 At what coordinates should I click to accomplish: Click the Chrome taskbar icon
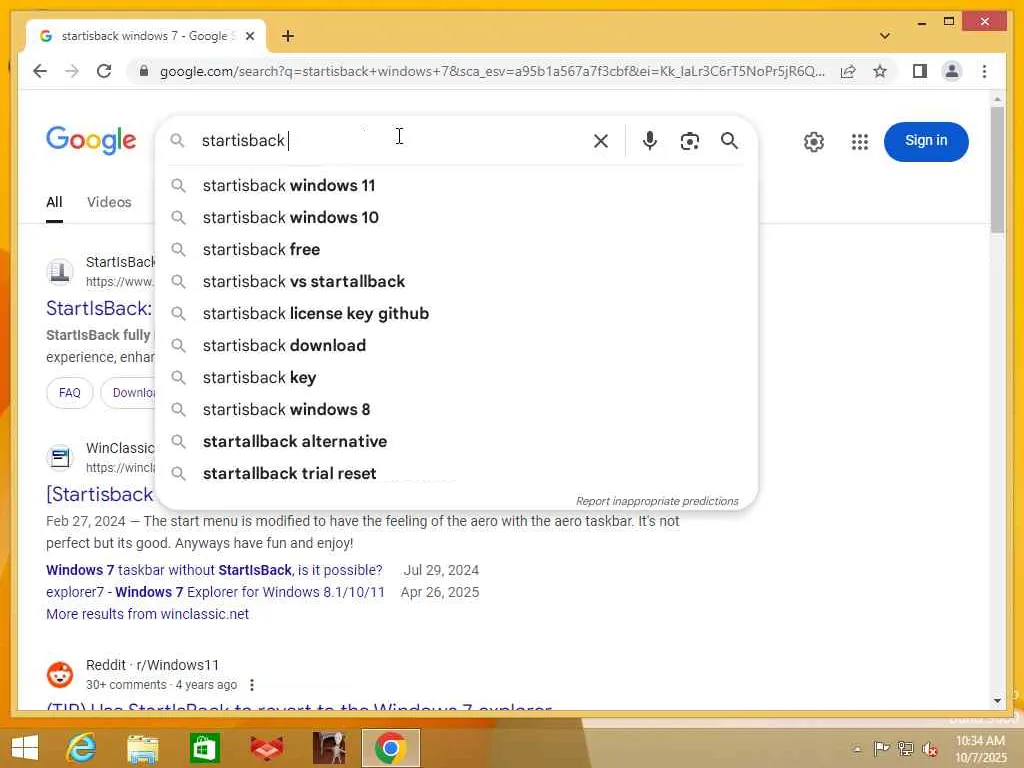[x=391, y=748]
